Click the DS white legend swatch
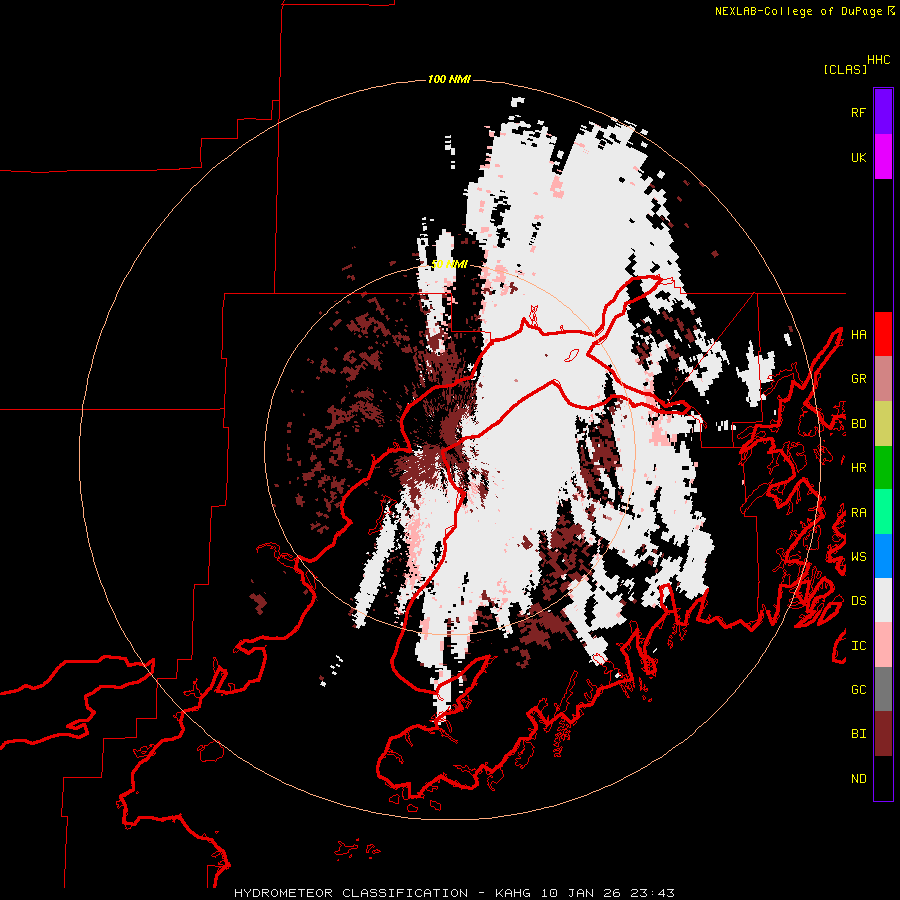This screenshot has width=900, height=900. coord(883,600)
